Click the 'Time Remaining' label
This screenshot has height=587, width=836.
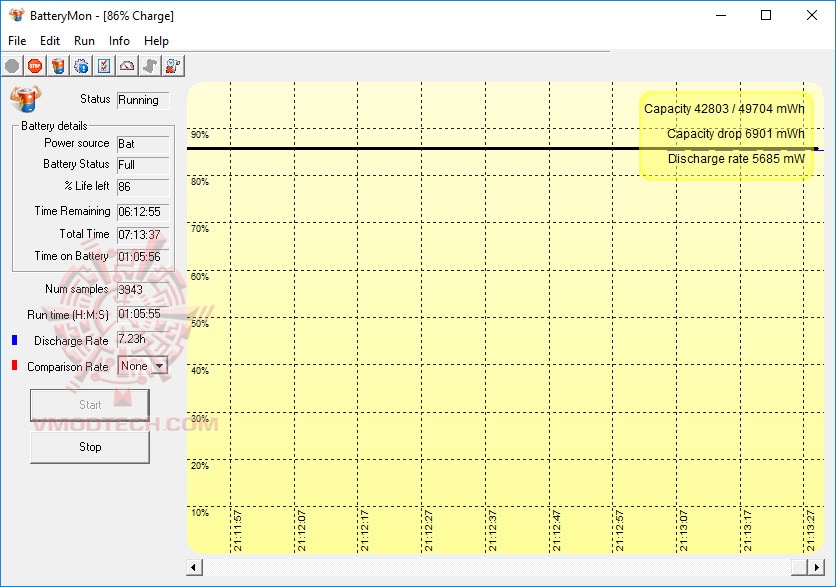coord(72,211)
